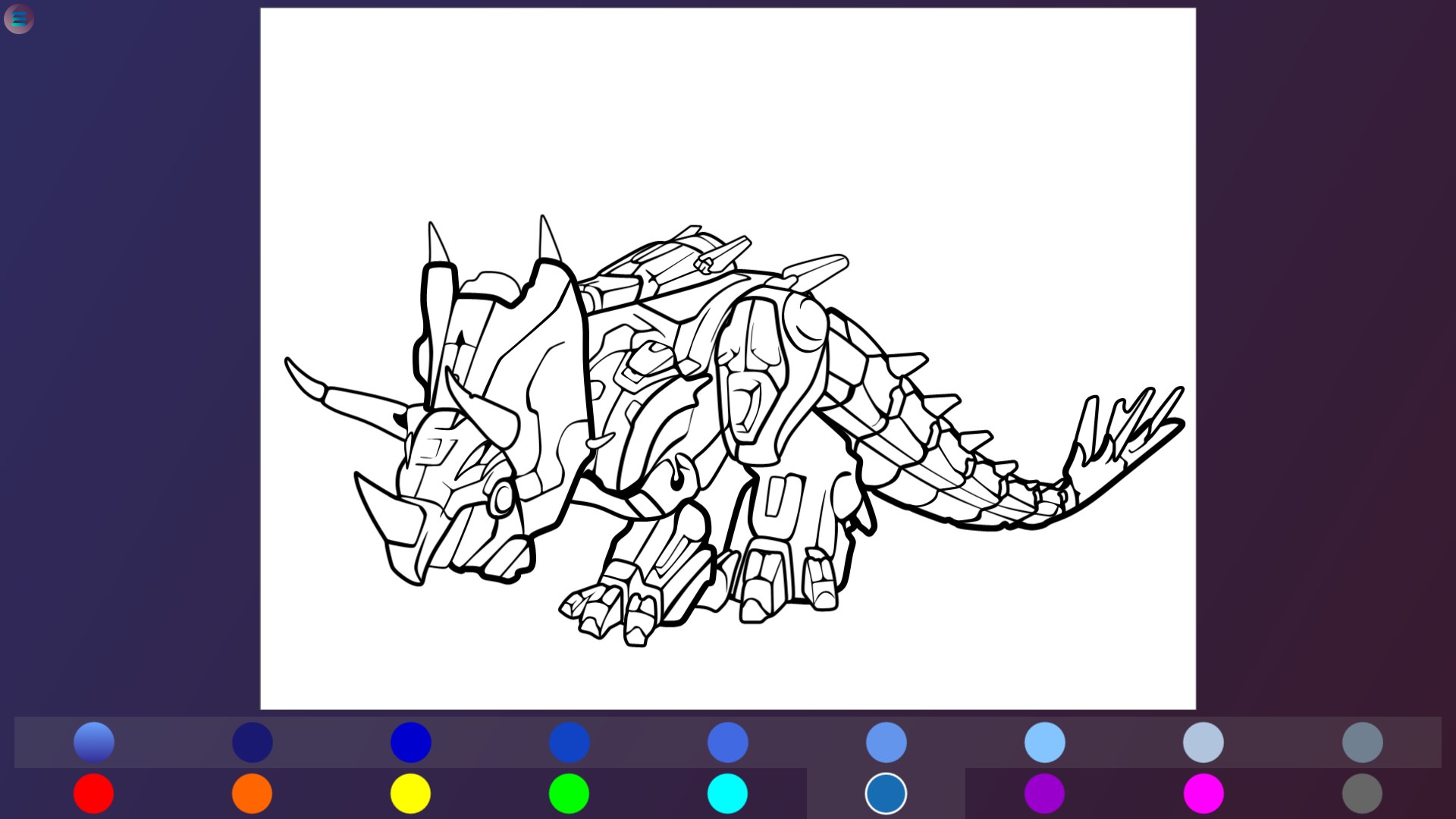The width and height of the screenshot is (1456, 819).
Task: Pick the orange color swatch
Action: pos(253,793)
